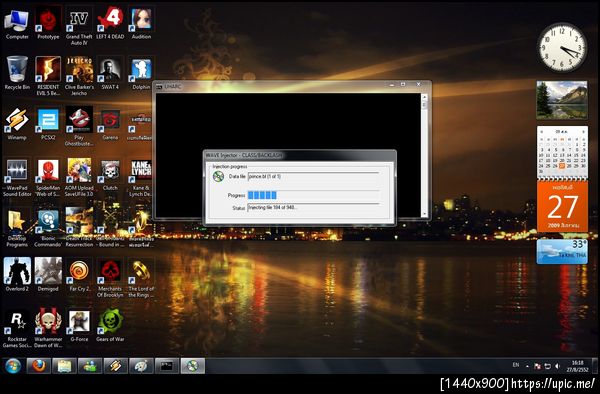Click the Far Cry 2 icon
Screen dimensions: 600x394
tap(79, 275)
